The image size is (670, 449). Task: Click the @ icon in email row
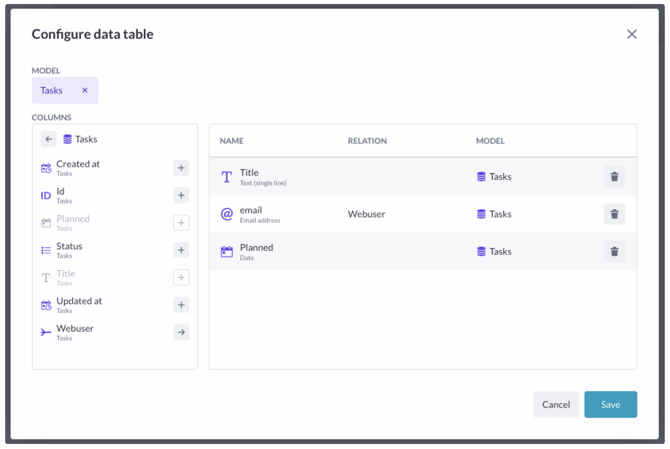[226, 214]
